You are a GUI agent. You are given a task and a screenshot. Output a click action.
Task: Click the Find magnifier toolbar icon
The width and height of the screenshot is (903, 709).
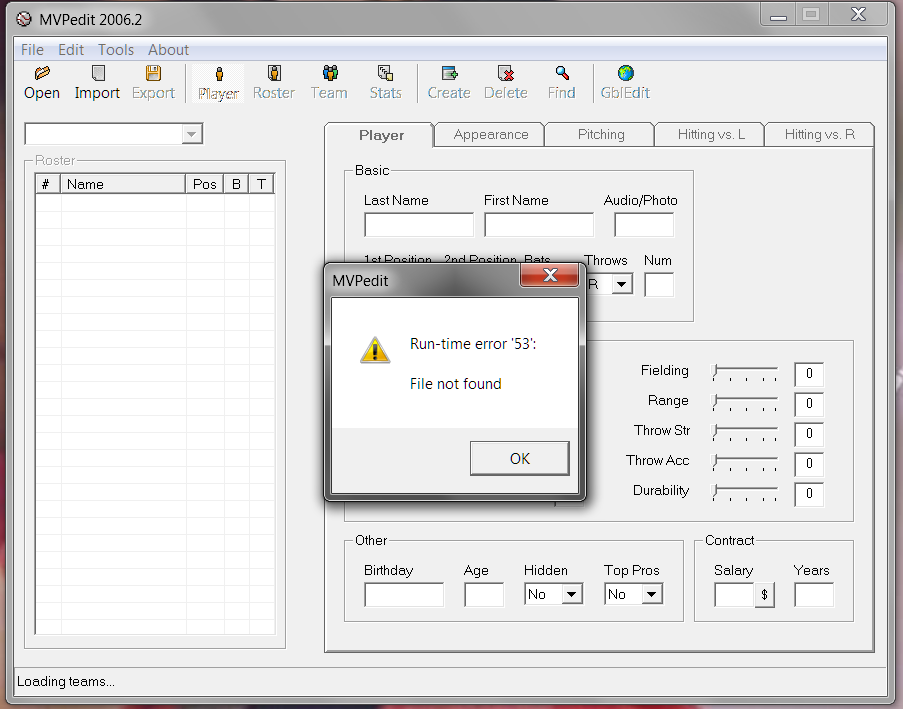click(x=562, y=73)
